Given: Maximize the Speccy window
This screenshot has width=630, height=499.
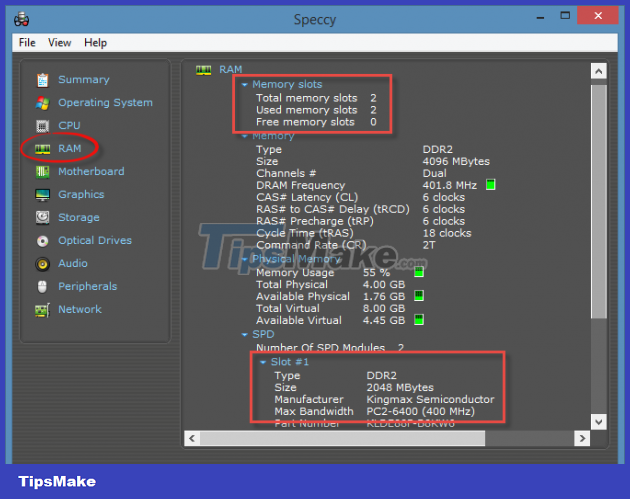Looking at the screenshot, I should click(x=565, y=16).
